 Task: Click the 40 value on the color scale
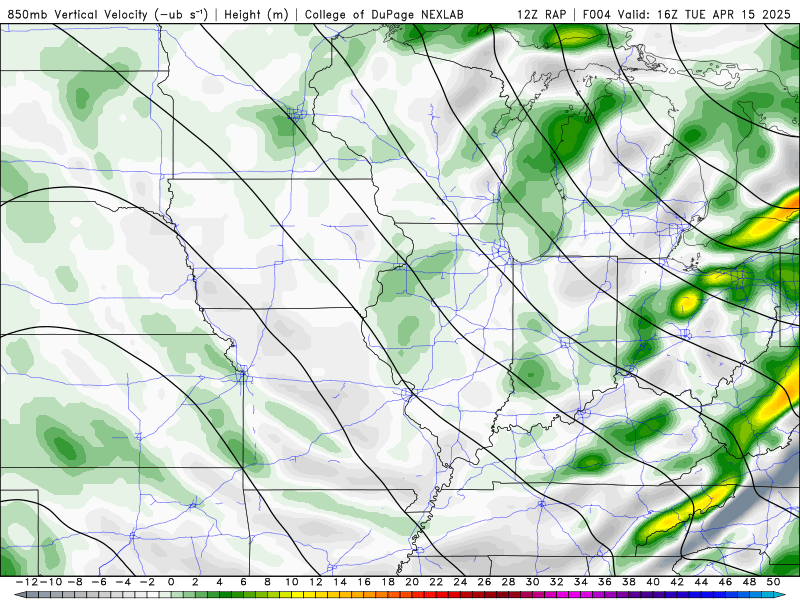[653, 582]
